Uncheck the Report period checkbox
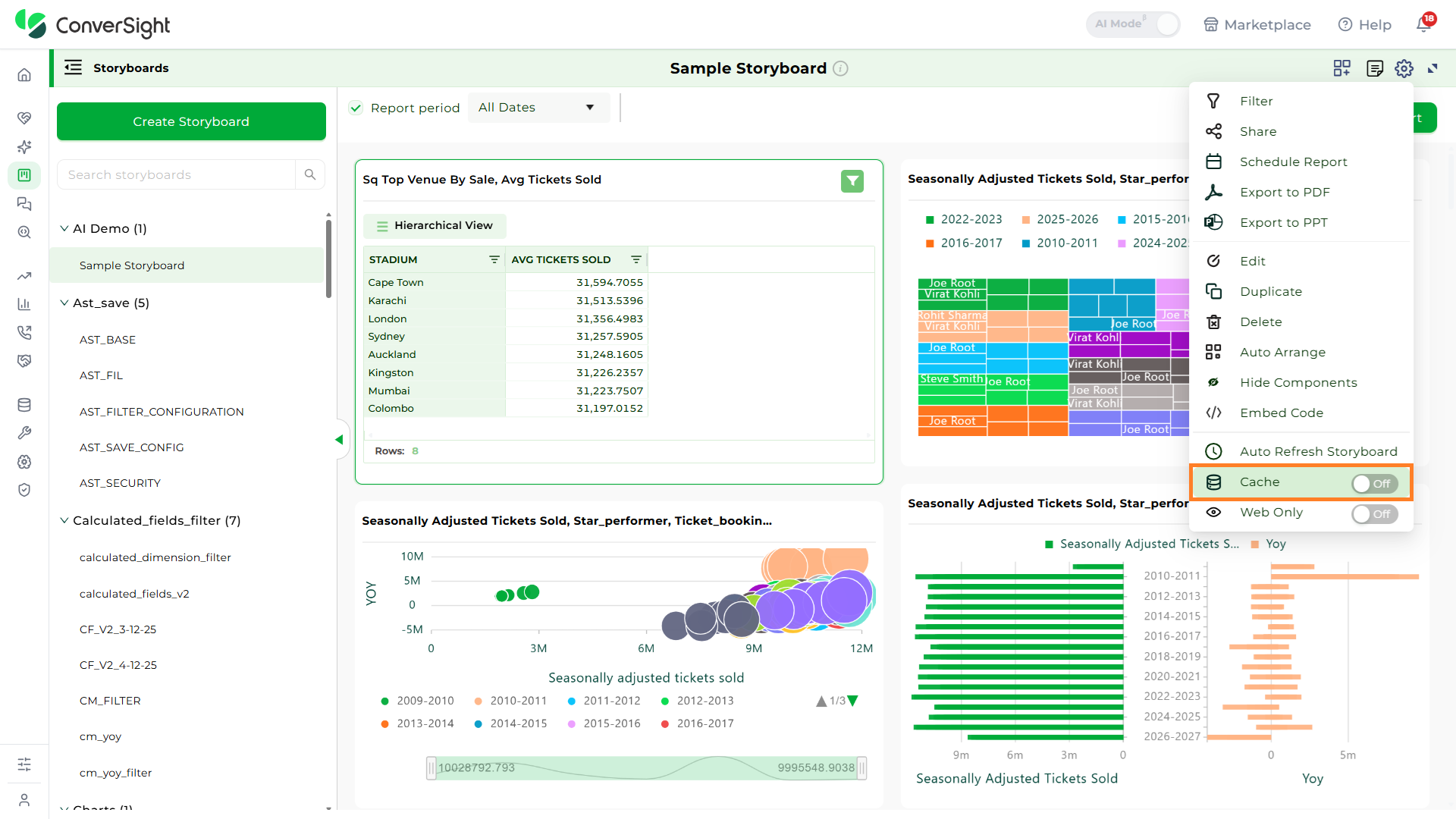Screen dimensions: 1456x819 pos(356,108)
